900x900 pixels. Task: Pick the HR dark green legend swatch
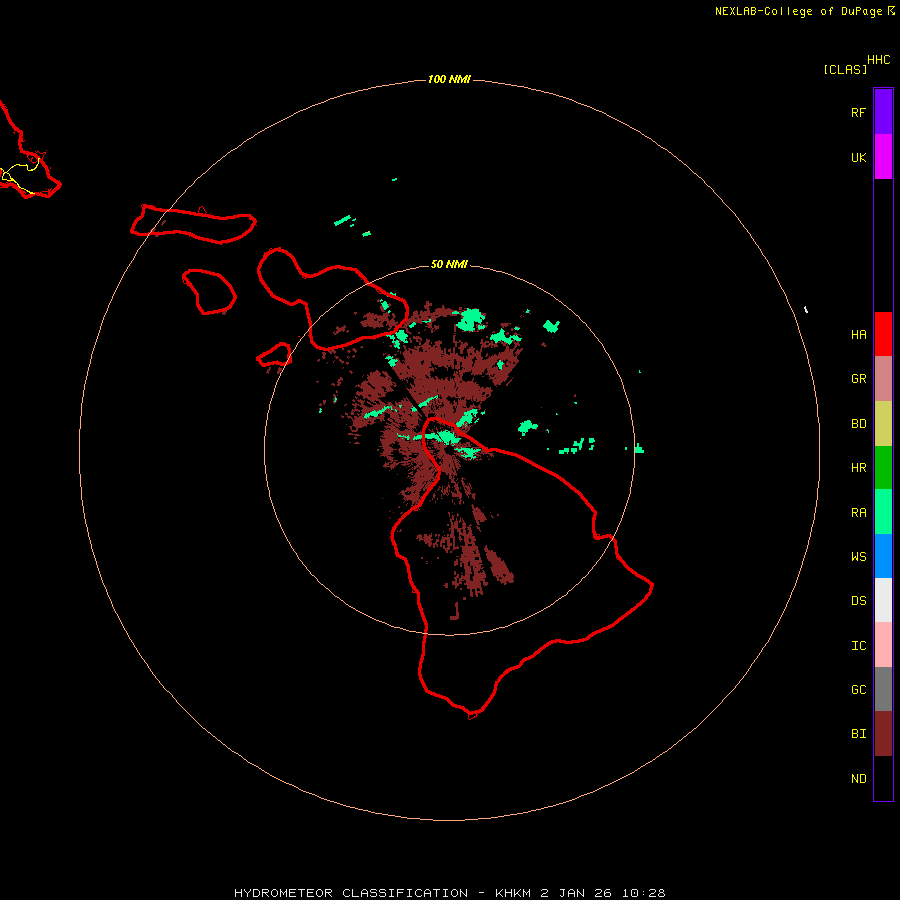click(883, 468)
